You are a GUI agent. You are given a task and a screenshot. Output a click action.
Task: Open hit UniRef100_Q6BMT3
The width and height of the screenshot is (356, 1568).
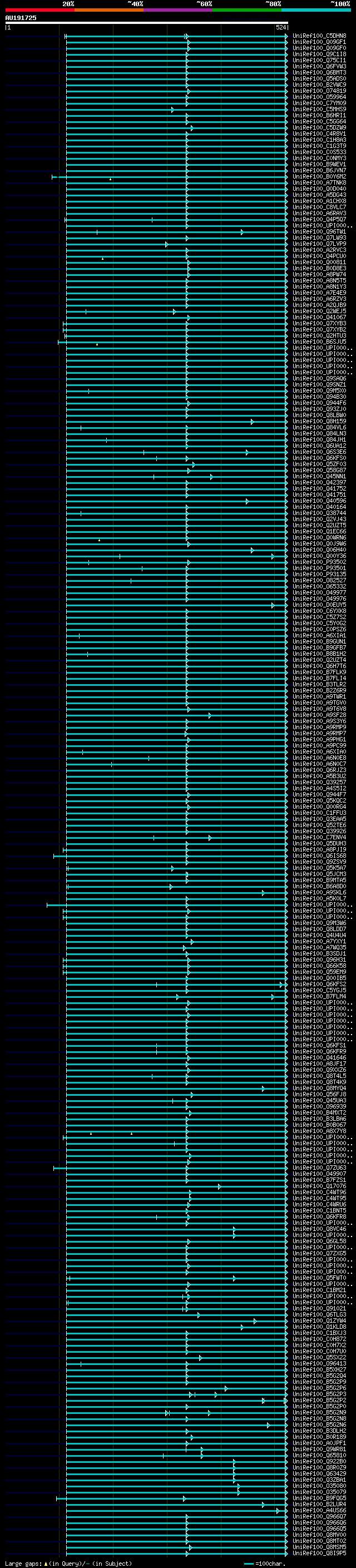(x=319, y=72)
